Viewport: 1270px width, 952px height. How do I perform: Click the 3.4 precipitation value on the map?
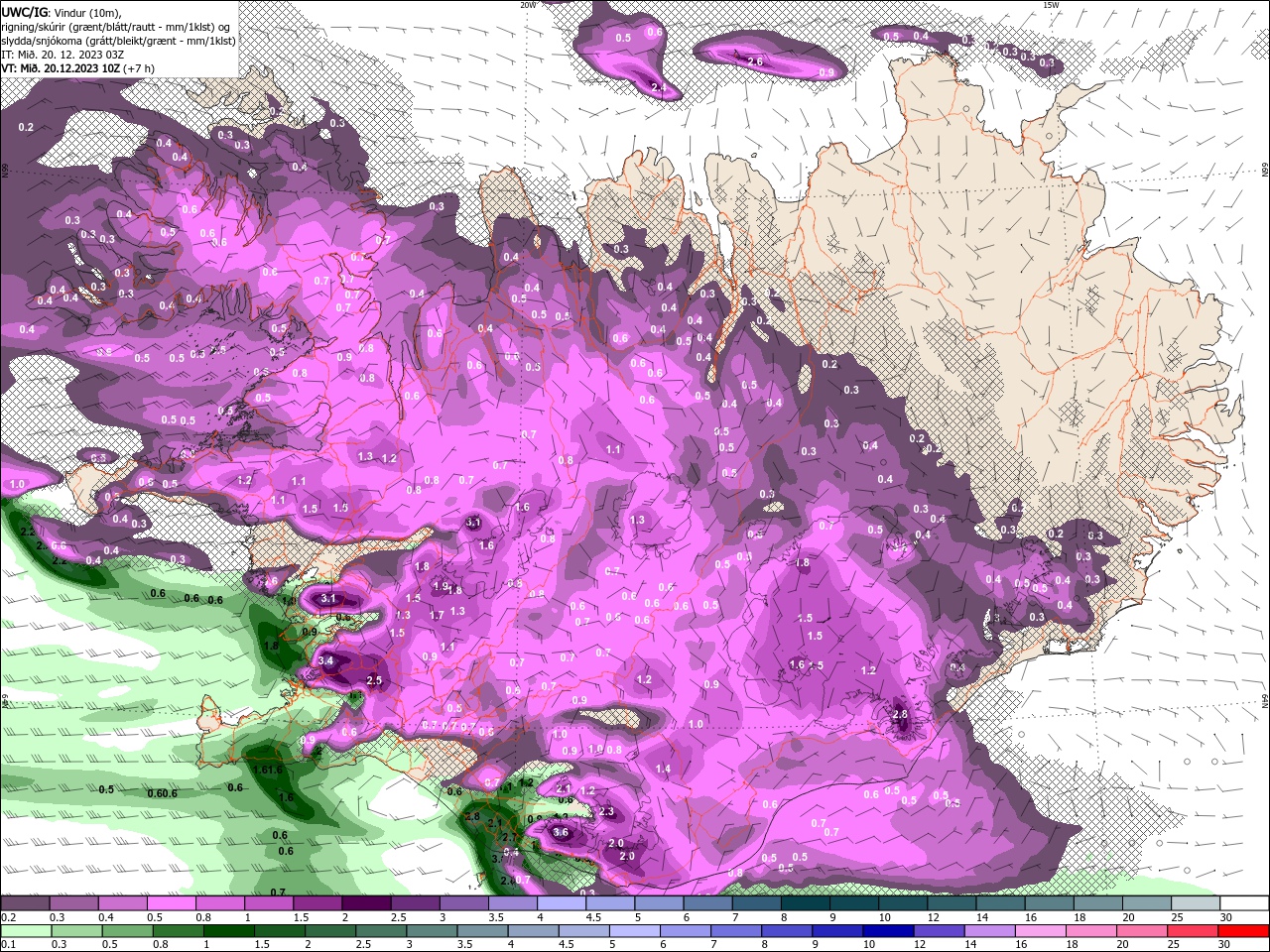click(x=326, y=660)
